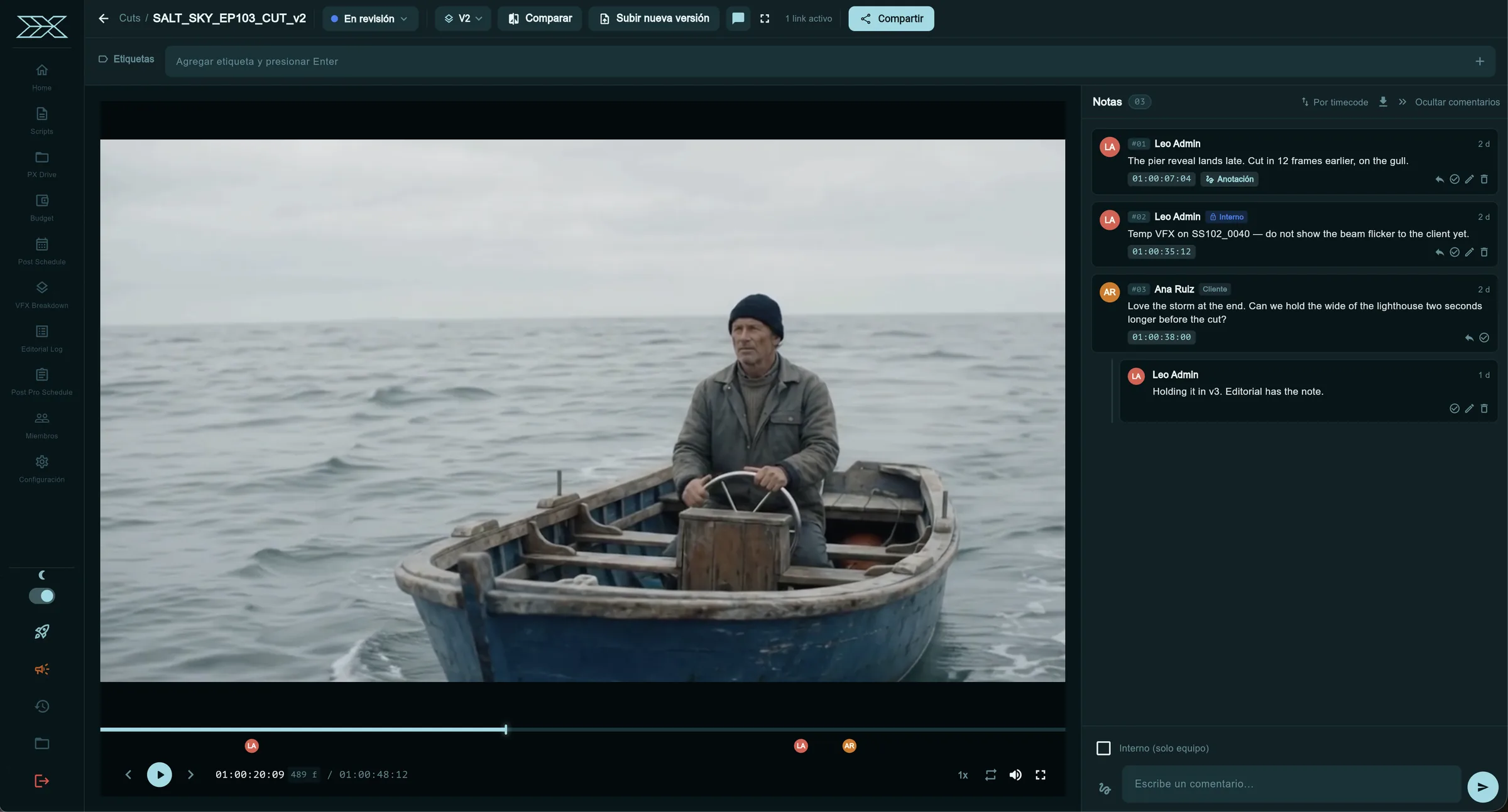Image resolution: width=1508 pixels, height=812 pixels.
Task: Log out with the red exit icon
Action: (x=42, y=781)
